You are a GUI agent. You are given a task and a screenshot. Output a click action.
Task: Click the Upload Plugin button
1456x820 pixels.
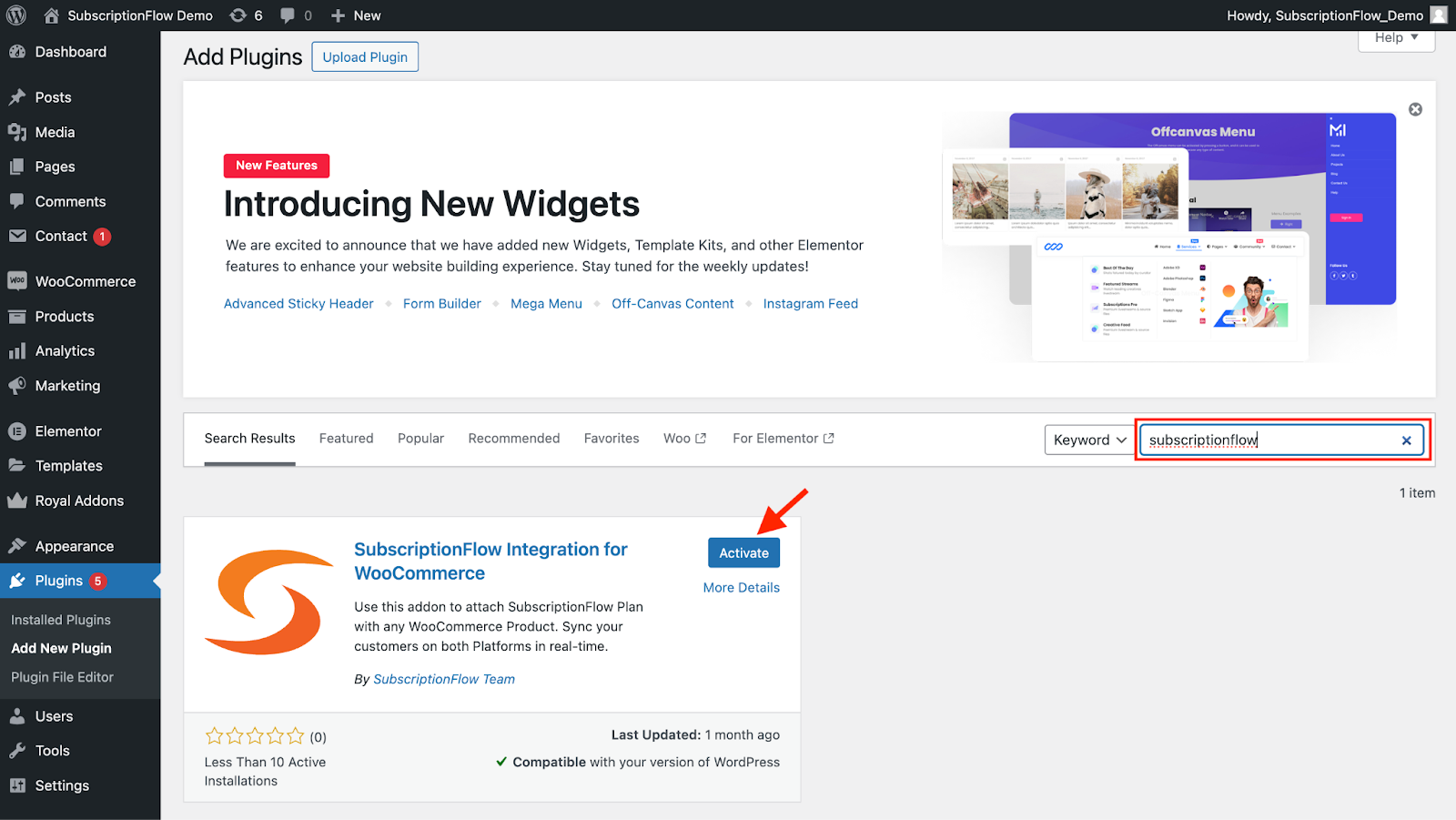point(365,56)
